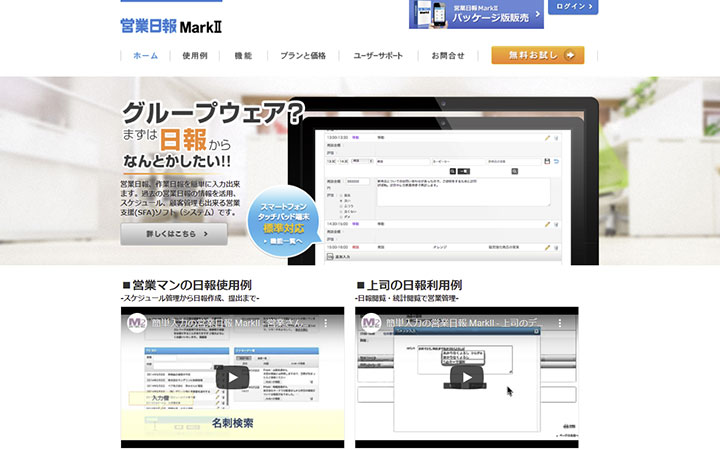Play the 上司の日報利用例 video
This screenshot has width=720, height=450.
(467, 377)
